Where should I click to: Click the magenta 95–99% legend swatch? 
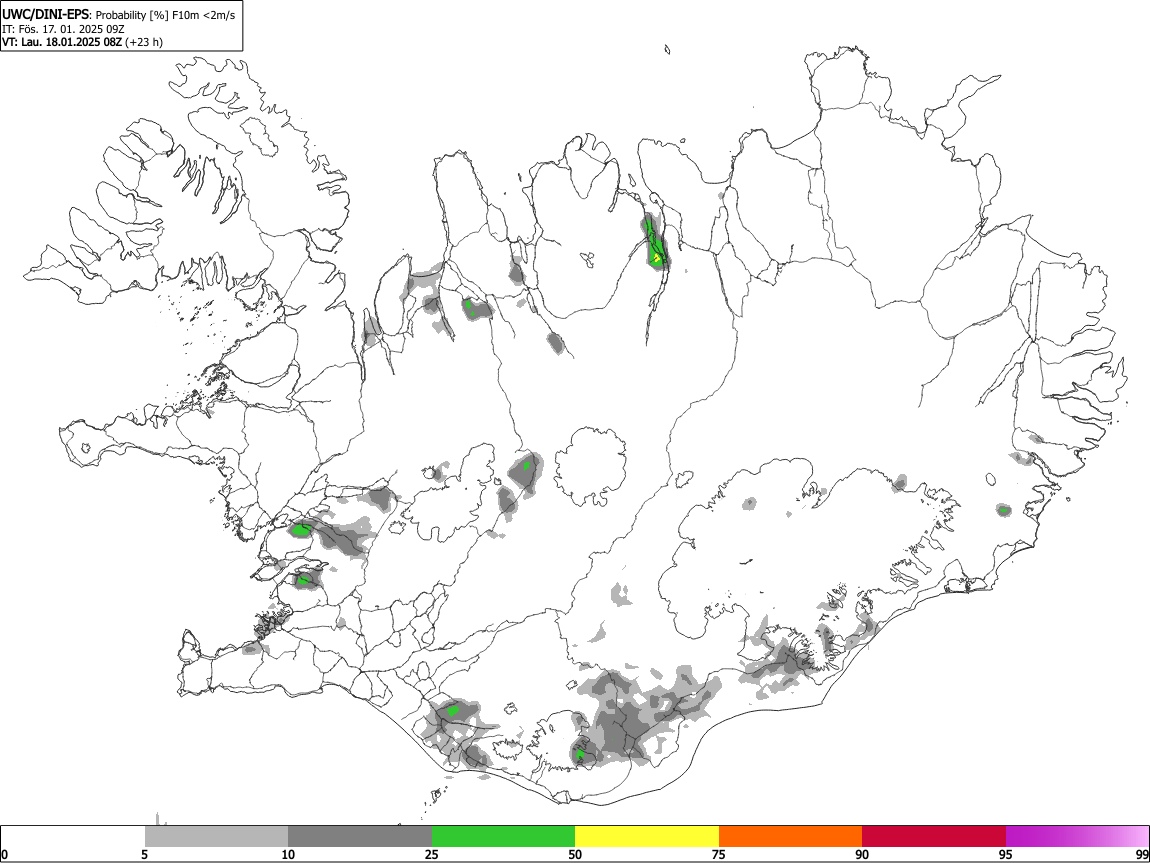pos(1077,837)
